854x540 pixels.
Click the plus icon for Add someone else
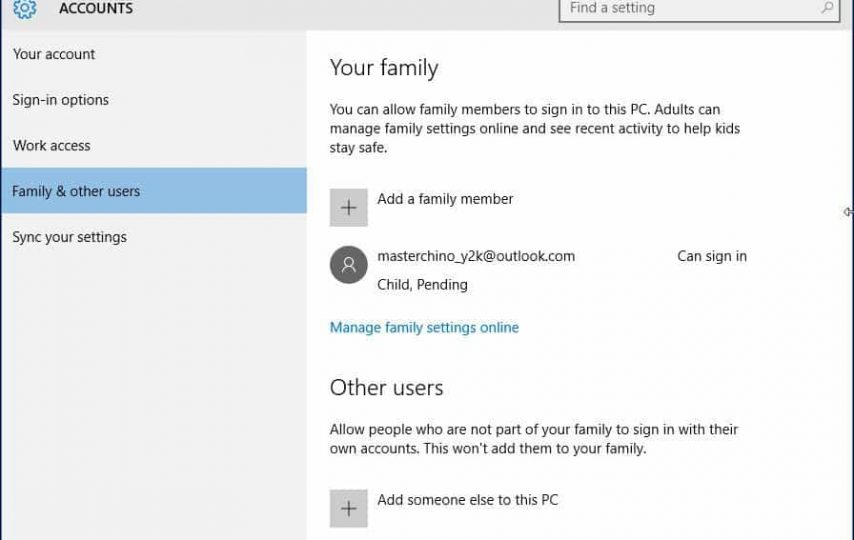[349, 508]
